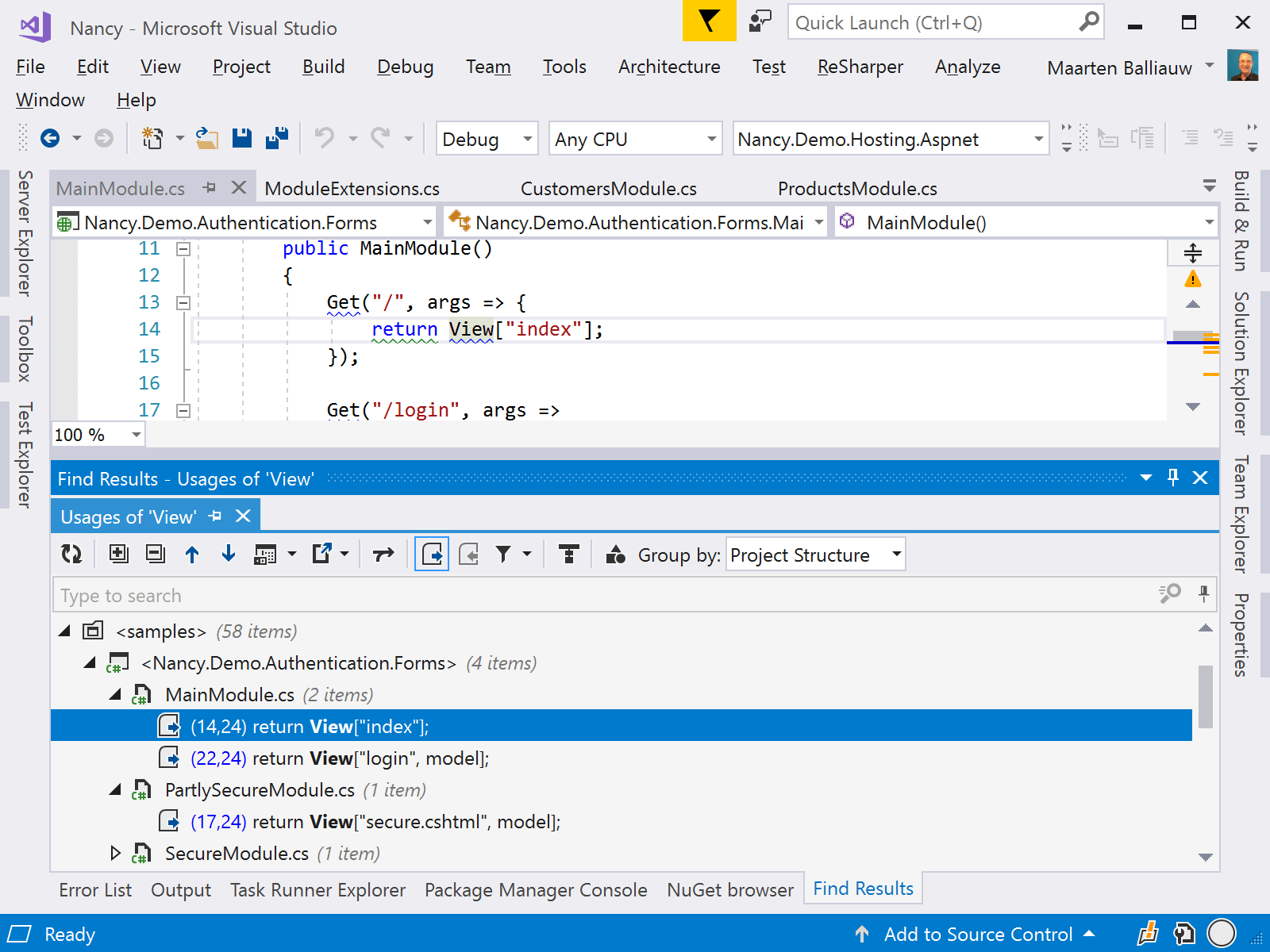This screenshot has width=1270, height=952.
Task: Pin the find results search bar
Action: (1204, 594)
